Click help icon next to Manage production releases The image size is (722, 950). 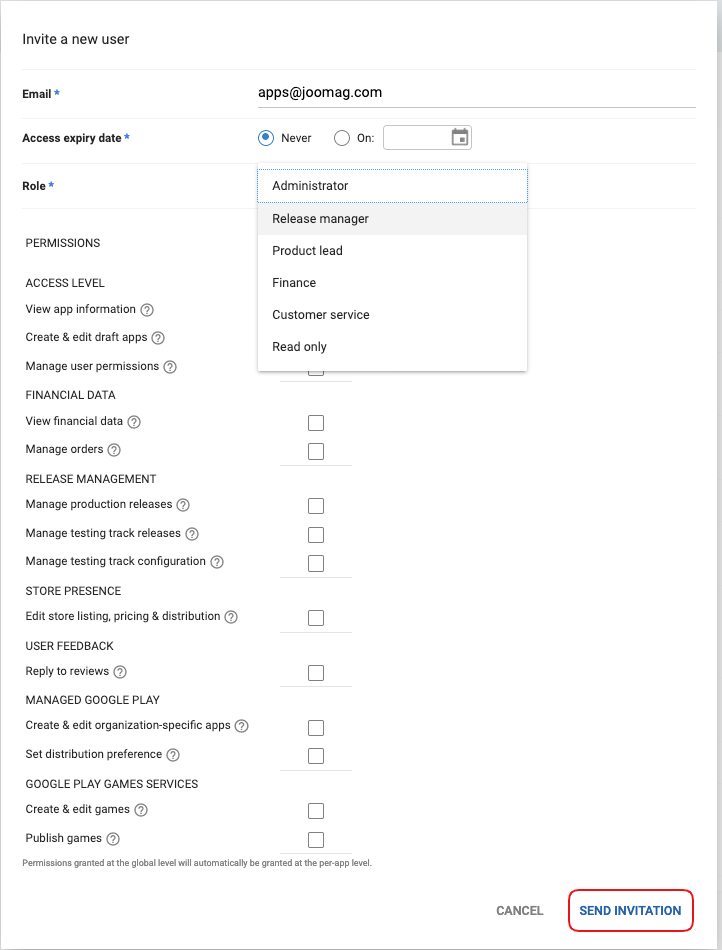coord(183,505)
